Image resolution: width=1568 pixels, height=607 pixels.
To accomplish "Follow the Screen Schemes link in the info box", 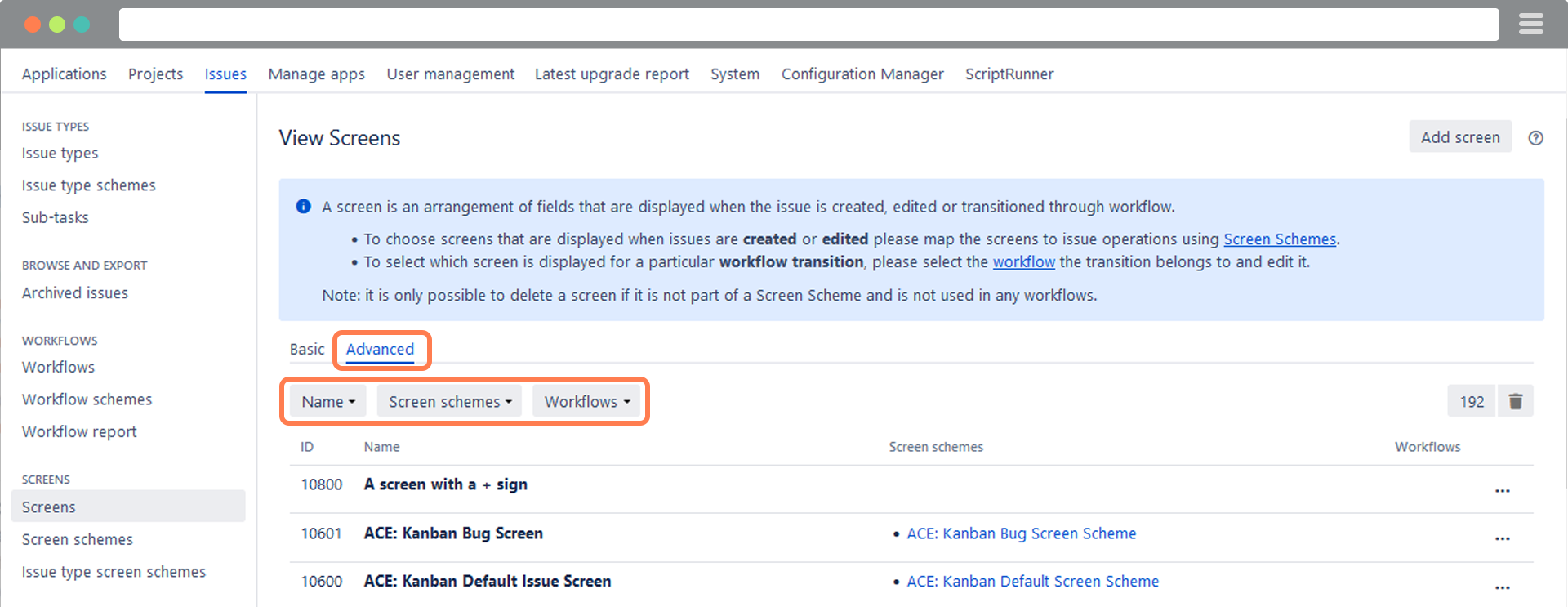I will pos(1279,239).
